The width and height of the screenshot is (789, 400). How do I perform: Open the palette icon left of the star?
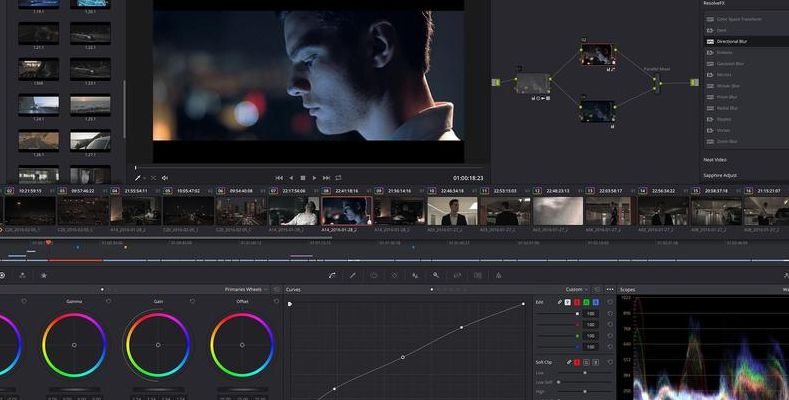pyautogui.click(x=23, y=275)
